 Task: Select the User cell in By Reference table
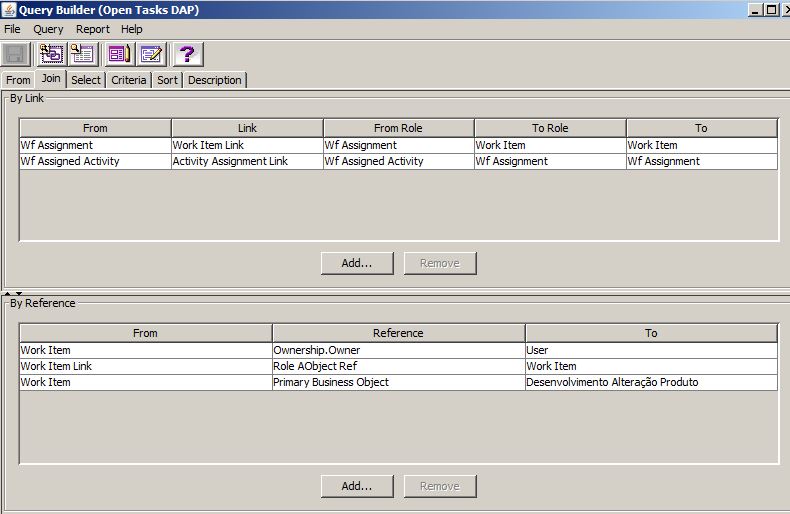[x=651, y=350]
